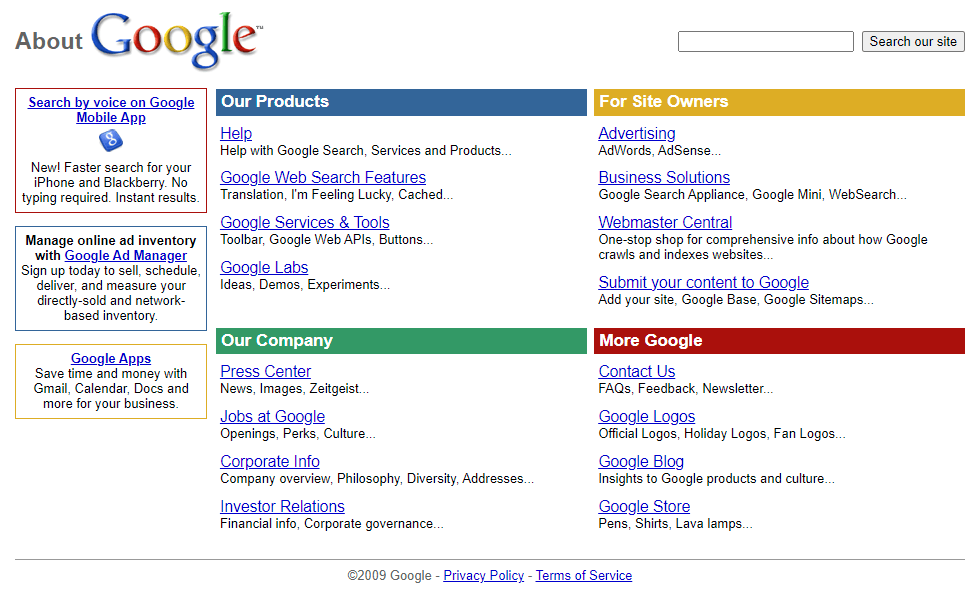Open the Contact Us link
This screenshot has width=980, height=600.
[x=637, y=371]
